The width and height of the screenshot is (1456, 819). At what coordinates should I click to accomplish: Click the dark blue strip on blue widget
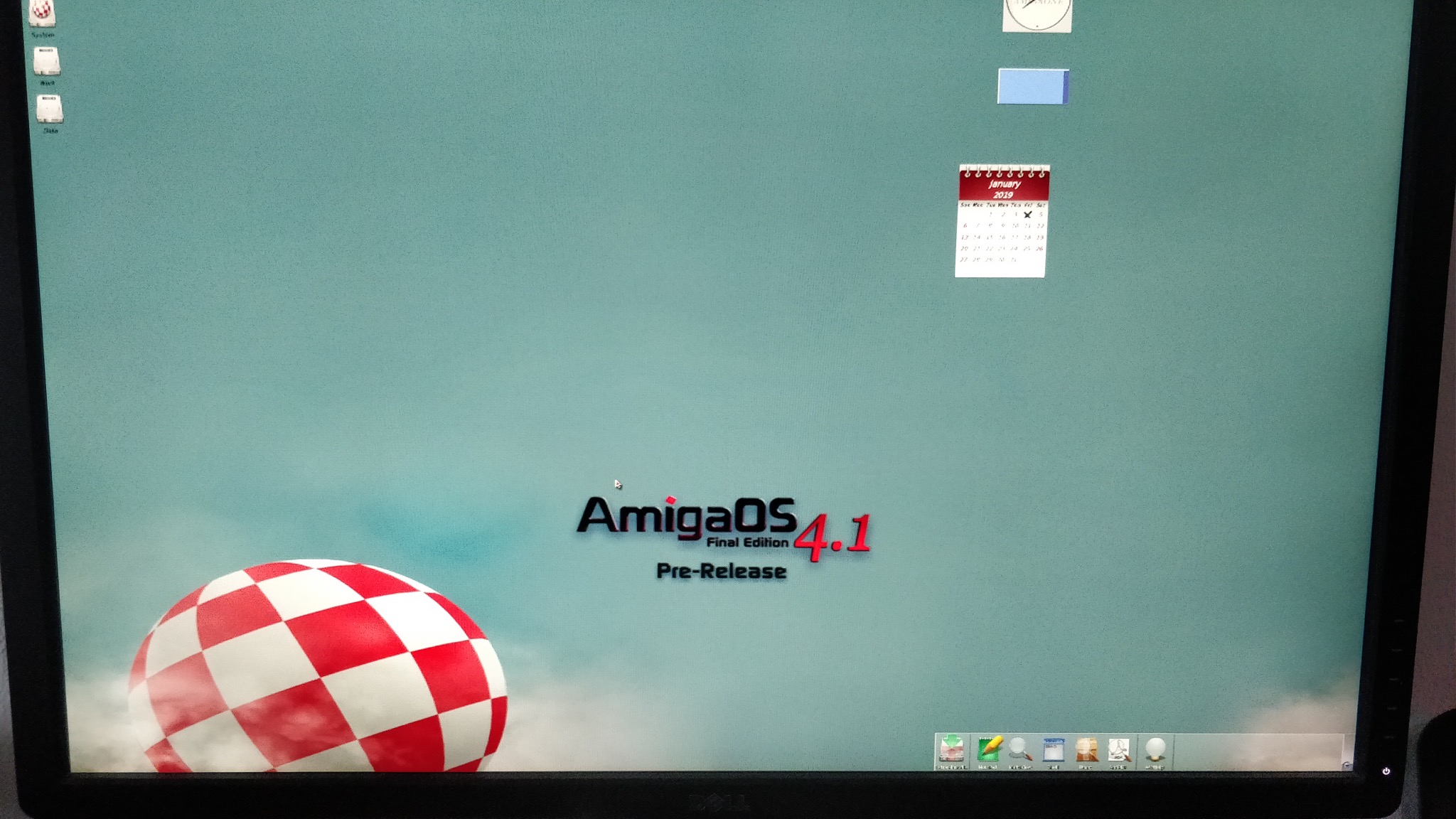[1066, 87]
